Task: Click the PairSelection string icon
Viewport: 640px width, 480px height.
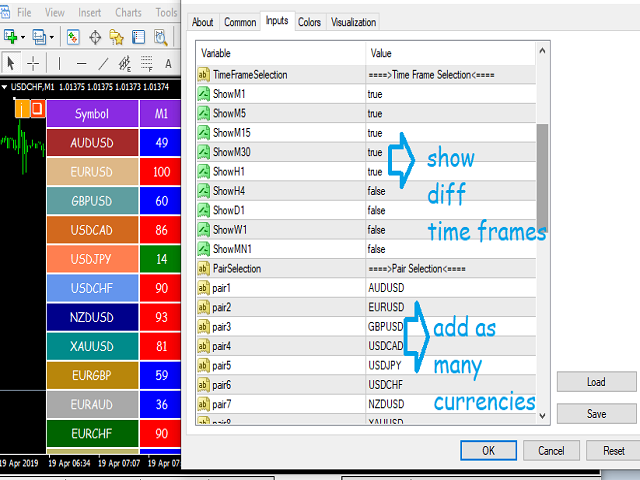Action: [203, 269]
